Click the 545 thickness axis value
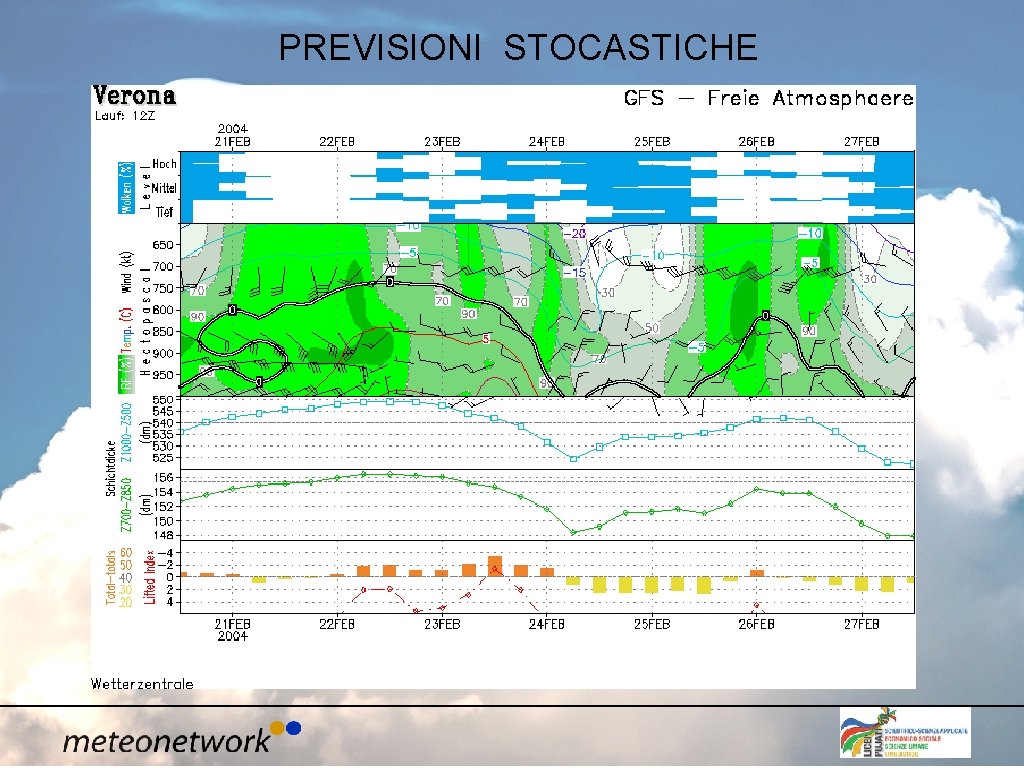This screenshot has width=1024, height=768. [x=163, y=411]
